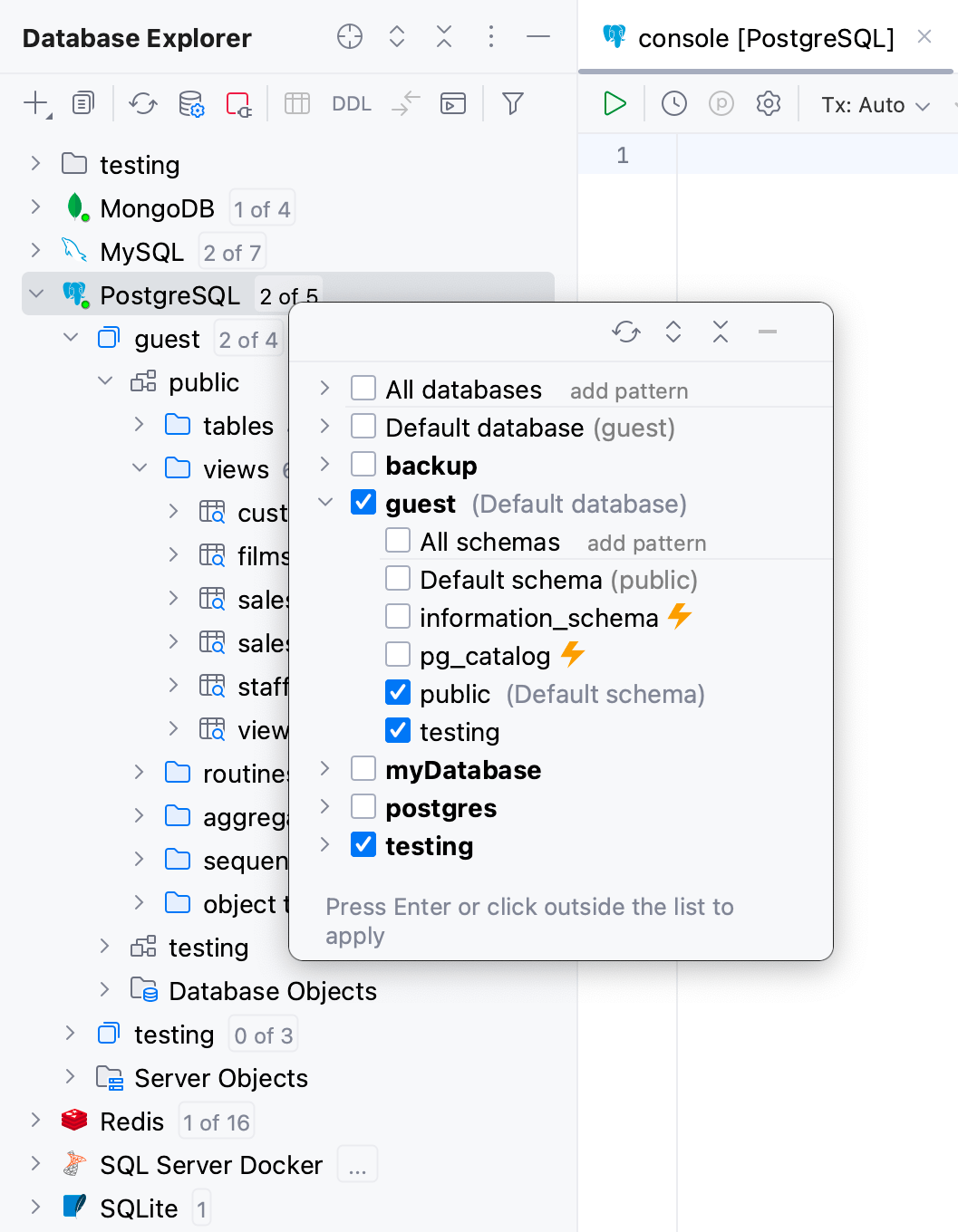Click the locate-in-tree crosshair icon
The width and height of the screenshot is (958, 1232).
(350, 36)
